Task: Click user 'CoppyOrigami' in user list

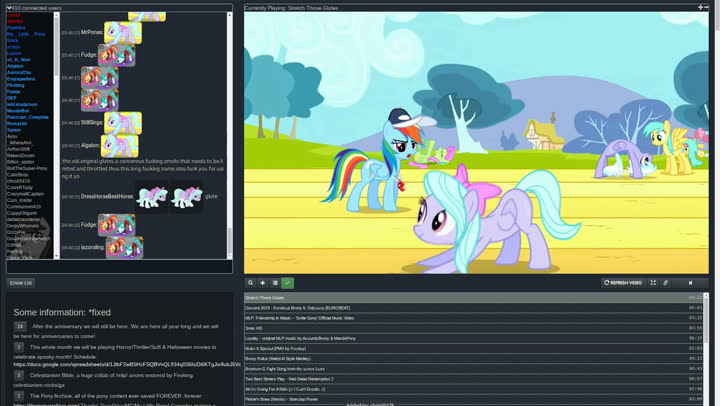Action: click(22, 213)
